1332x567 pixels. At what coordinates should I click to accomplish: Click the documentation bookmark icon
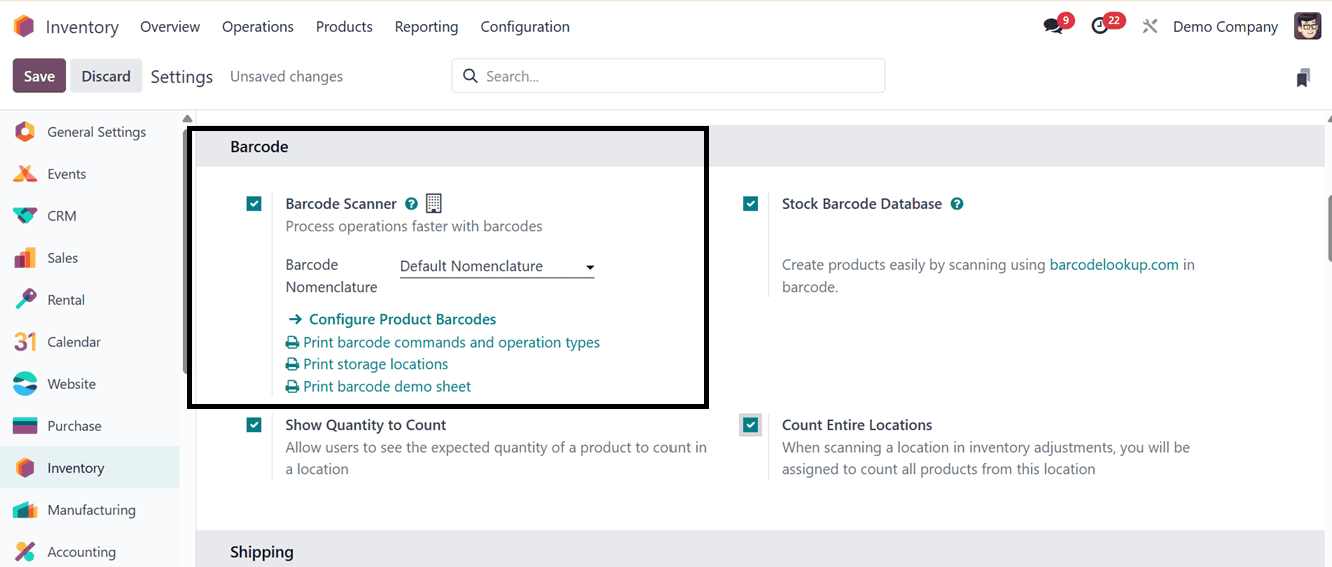coord(1303,77)
